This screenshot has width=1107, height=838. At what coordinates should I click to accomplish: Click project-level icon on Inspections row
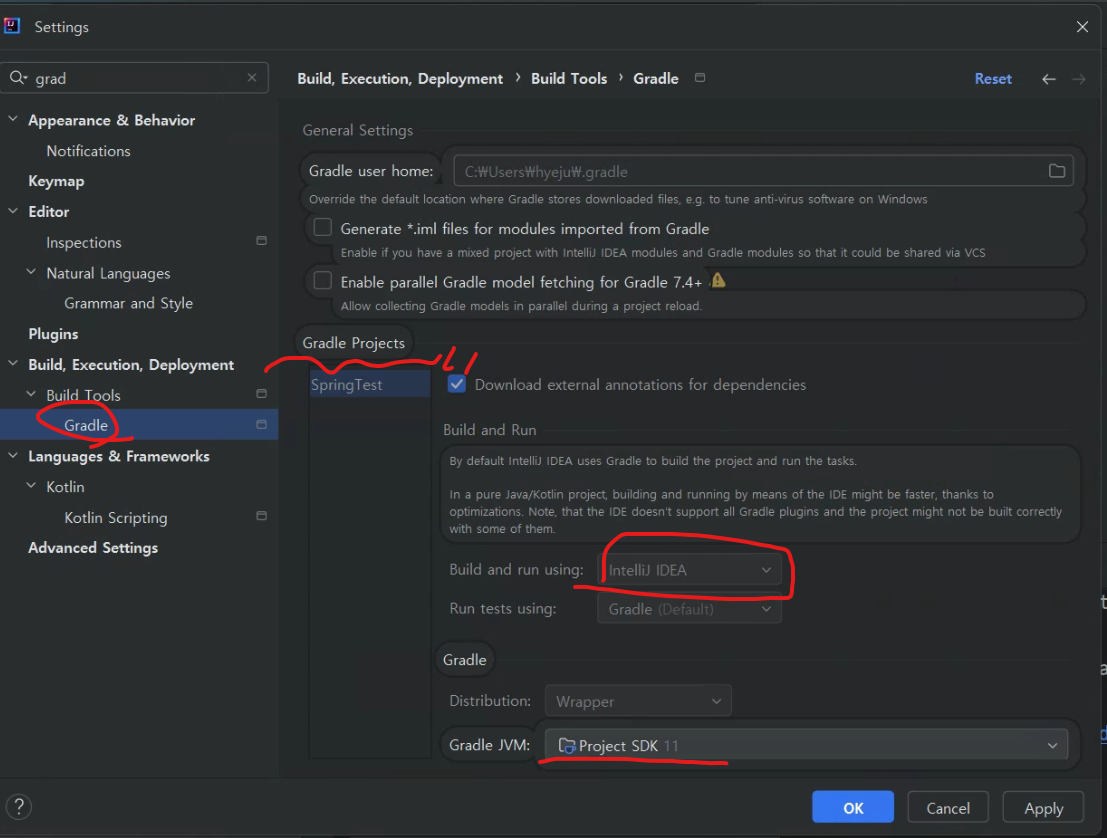point(261,241)
